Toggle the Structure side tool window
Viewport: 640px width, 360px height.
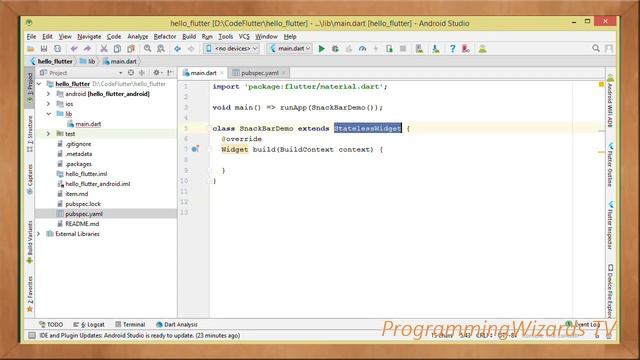(x=30, y=133)
